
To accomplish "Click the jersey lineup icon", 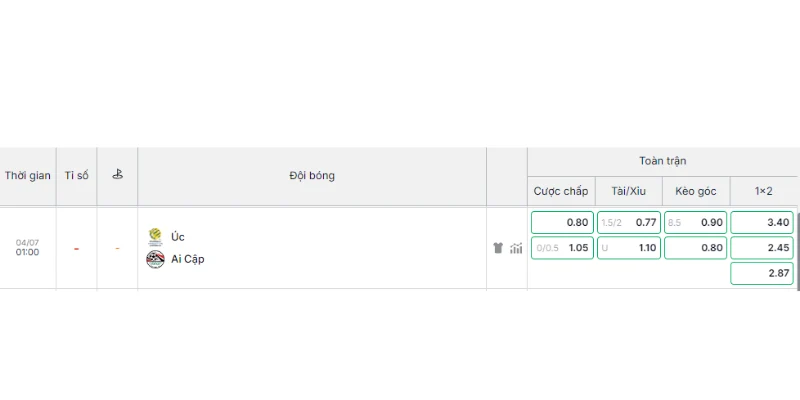I will click(x=498, y=248).
